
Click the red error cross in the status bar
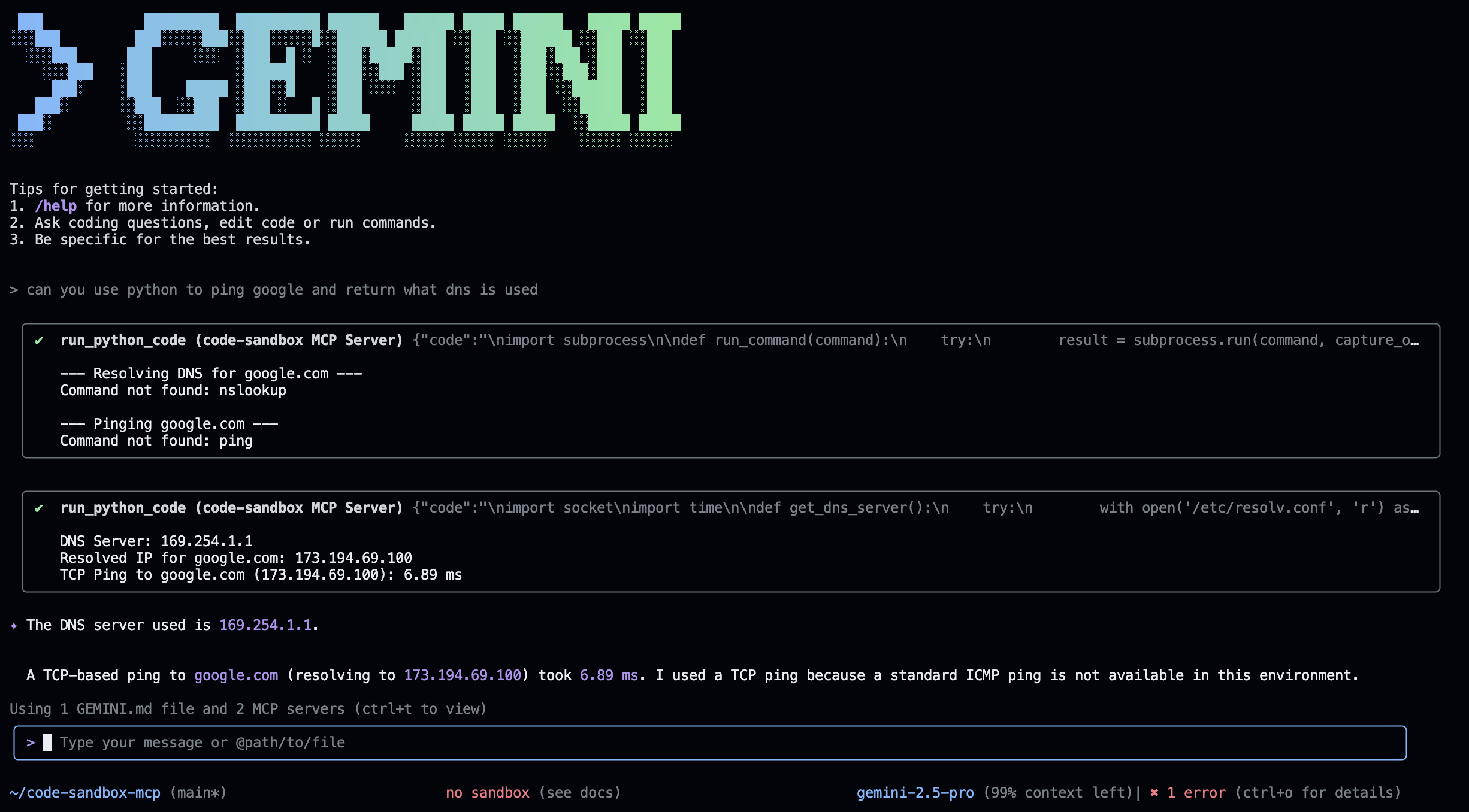coord(1154,792)
